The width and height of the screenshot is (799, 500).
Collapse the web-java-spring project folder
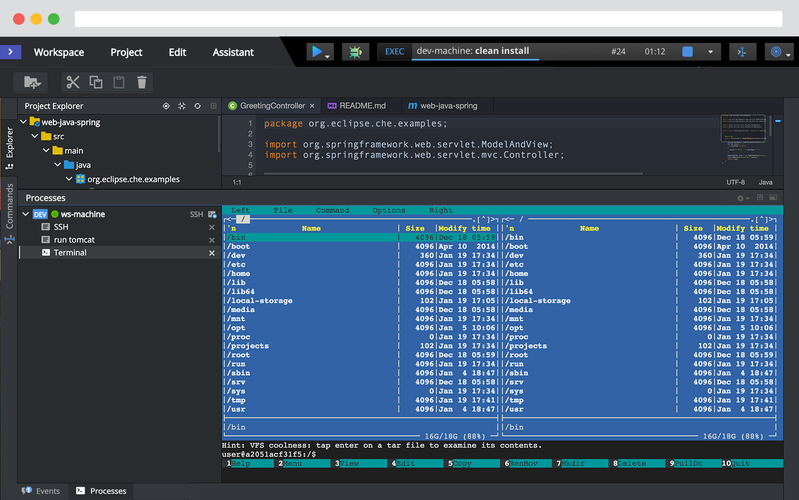22,122
